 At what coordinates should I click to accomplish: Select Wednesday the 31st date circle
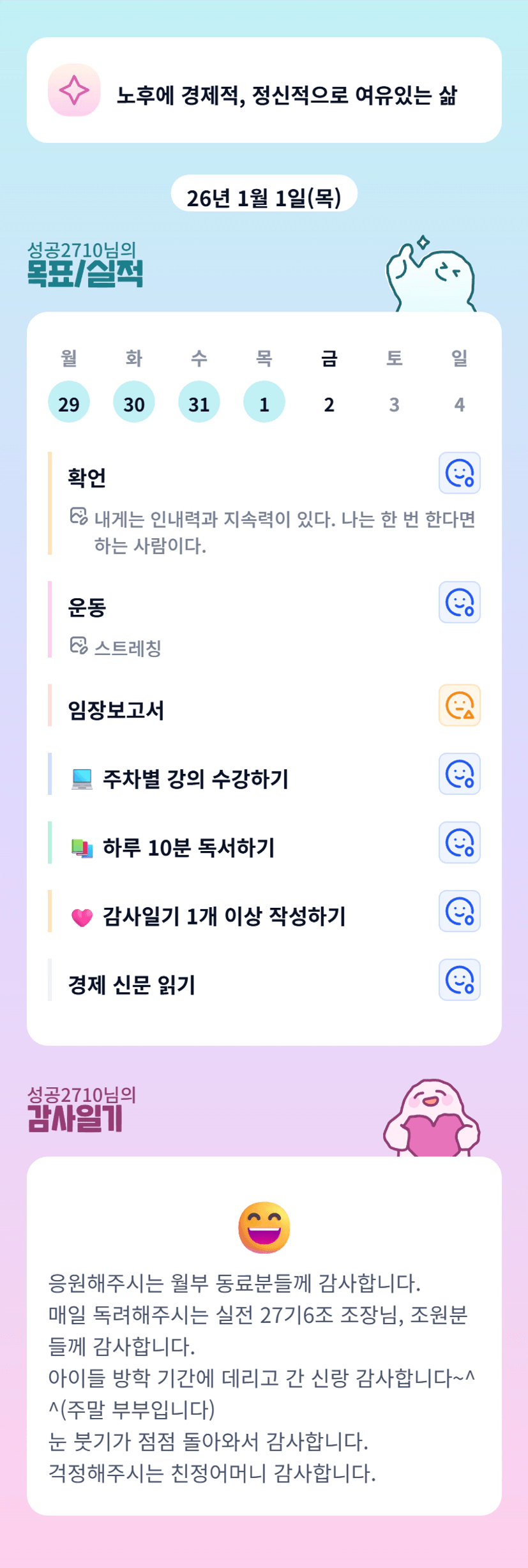(x=199, y=402)
